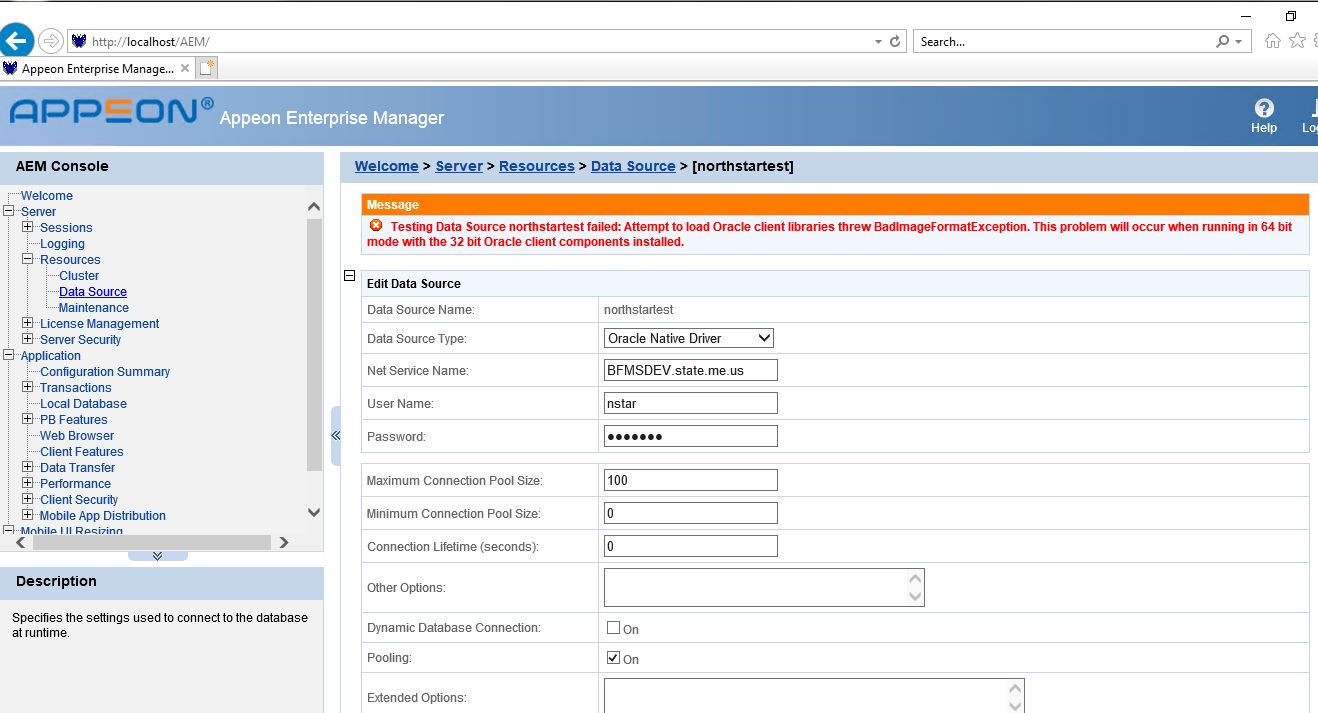This screenshot has width=1318, height=713.
Task: Collapse the left sidebar with the double-arrow handle
Action: click(336, 435)
